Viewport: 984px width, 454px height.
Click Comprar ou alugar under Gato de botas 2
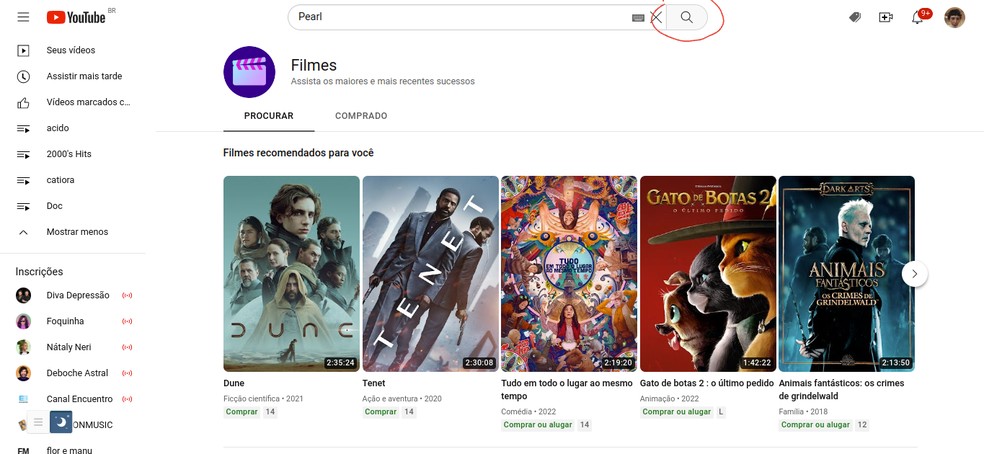click(676, 412)
